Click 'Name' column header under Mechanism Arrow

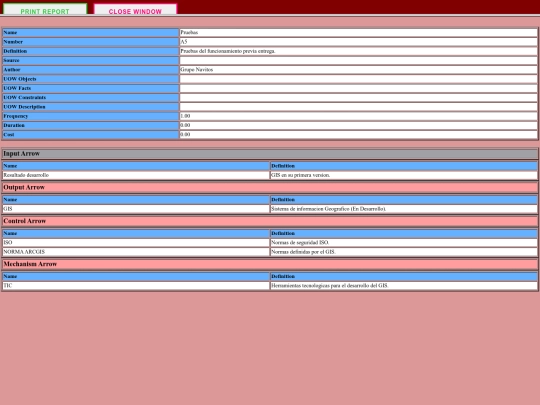point(136,277)
